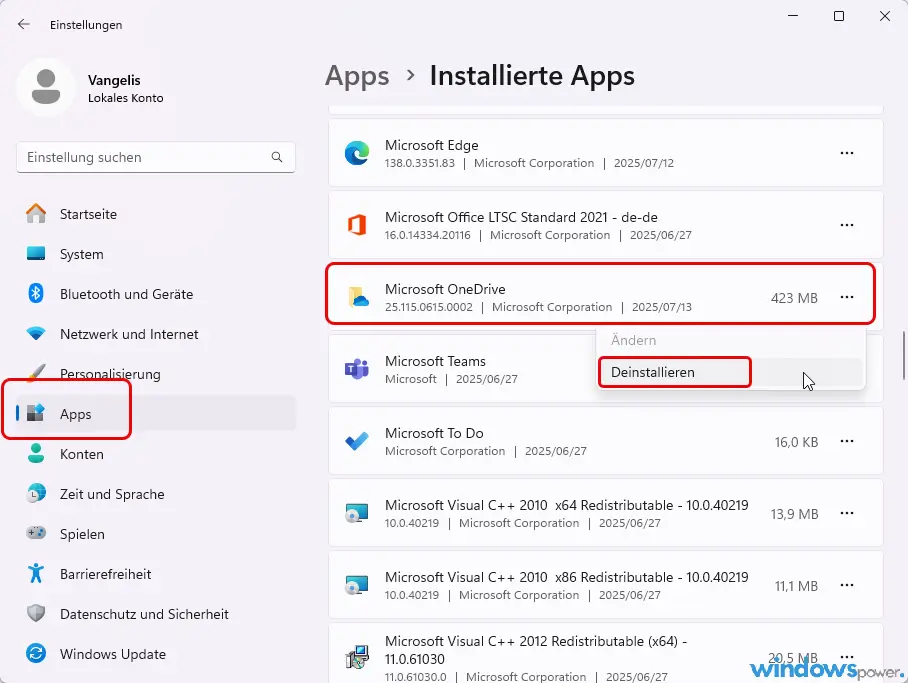Choose Deinstallieren in the context menu
908x683 pixels.
pos(731,372)
